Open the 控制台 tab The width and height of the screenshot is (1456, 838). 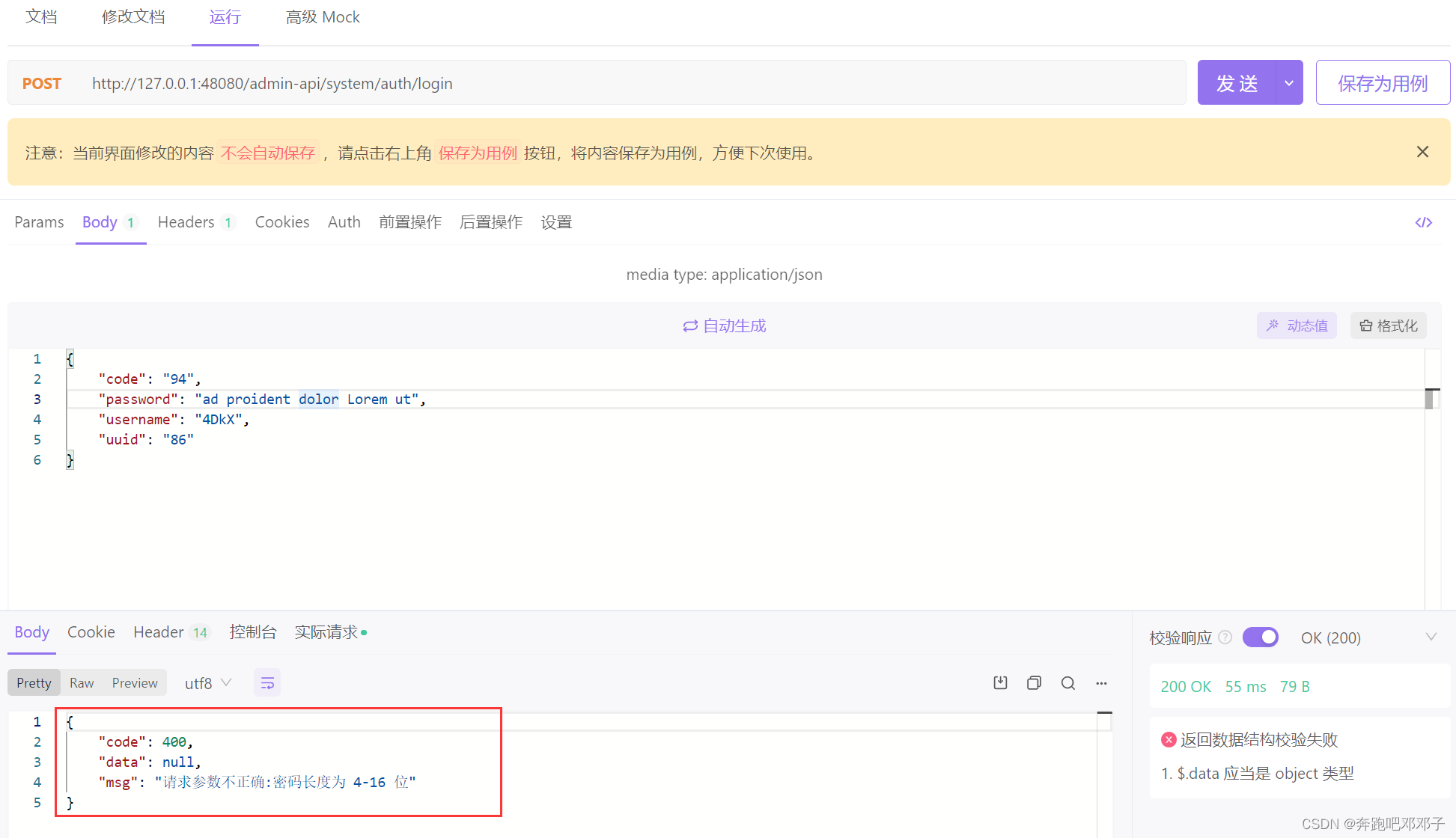tap(253, 632)
